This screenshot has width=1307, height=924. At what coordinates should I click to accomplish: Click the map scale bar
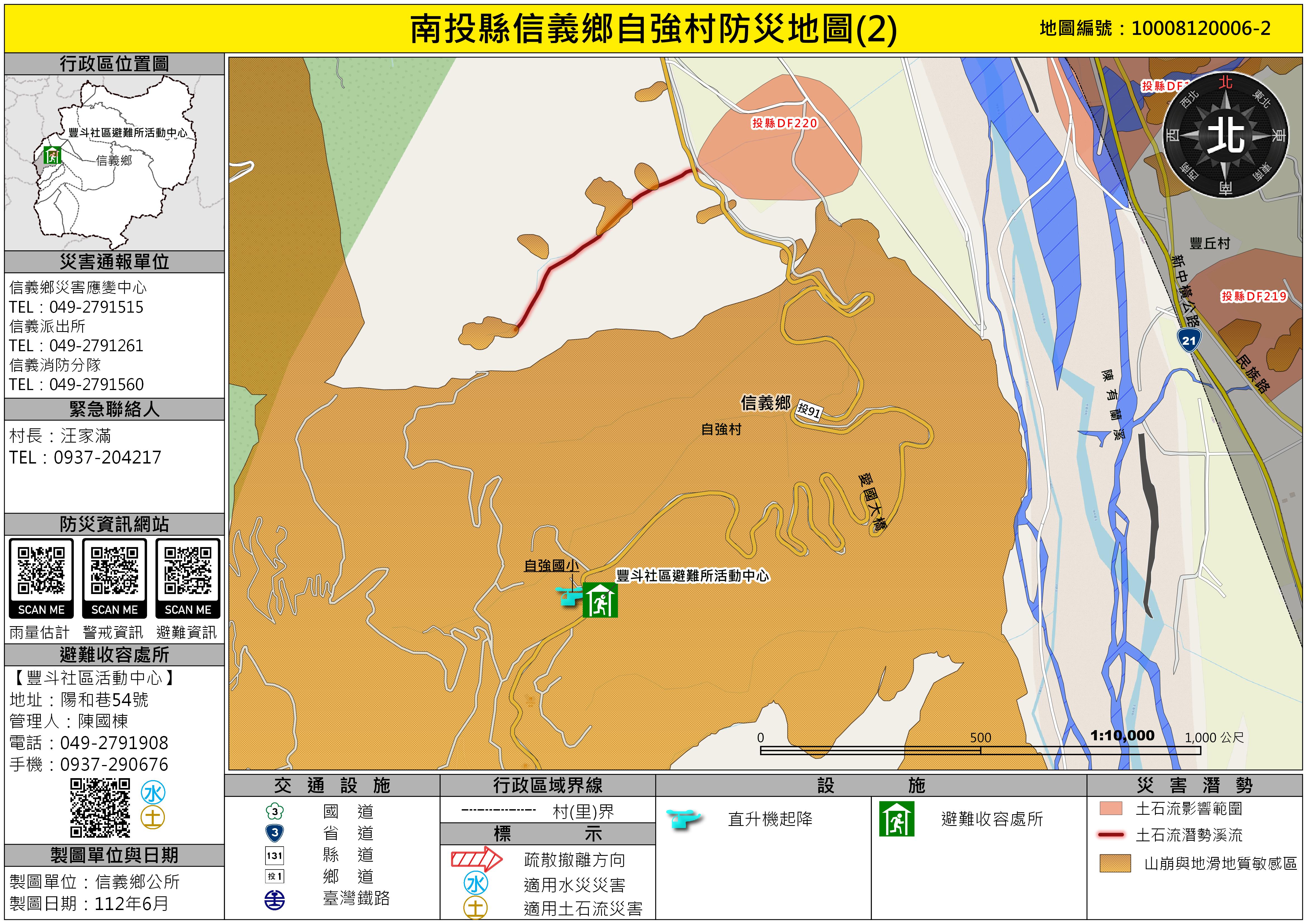click(x=980, y=750)
